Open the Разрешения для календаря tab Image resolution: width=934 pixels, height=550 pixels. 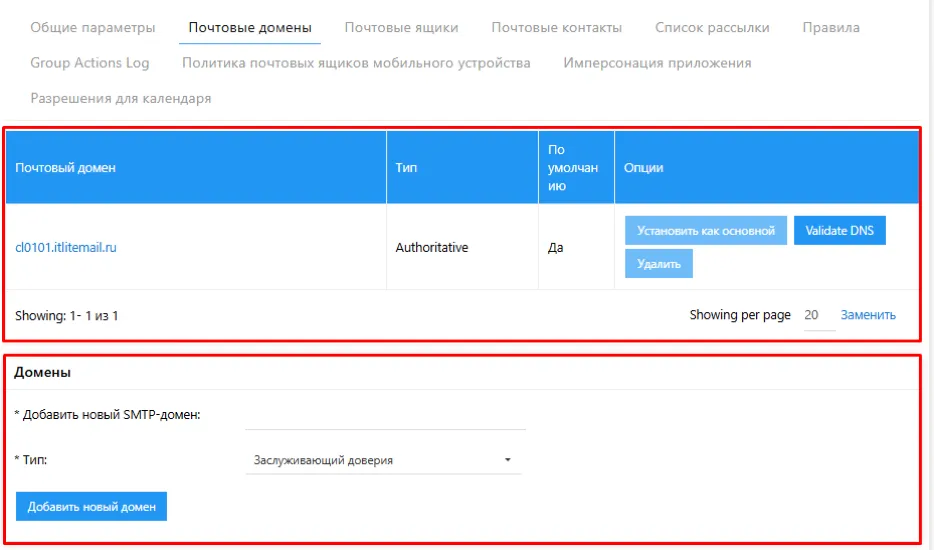[121, 98]
